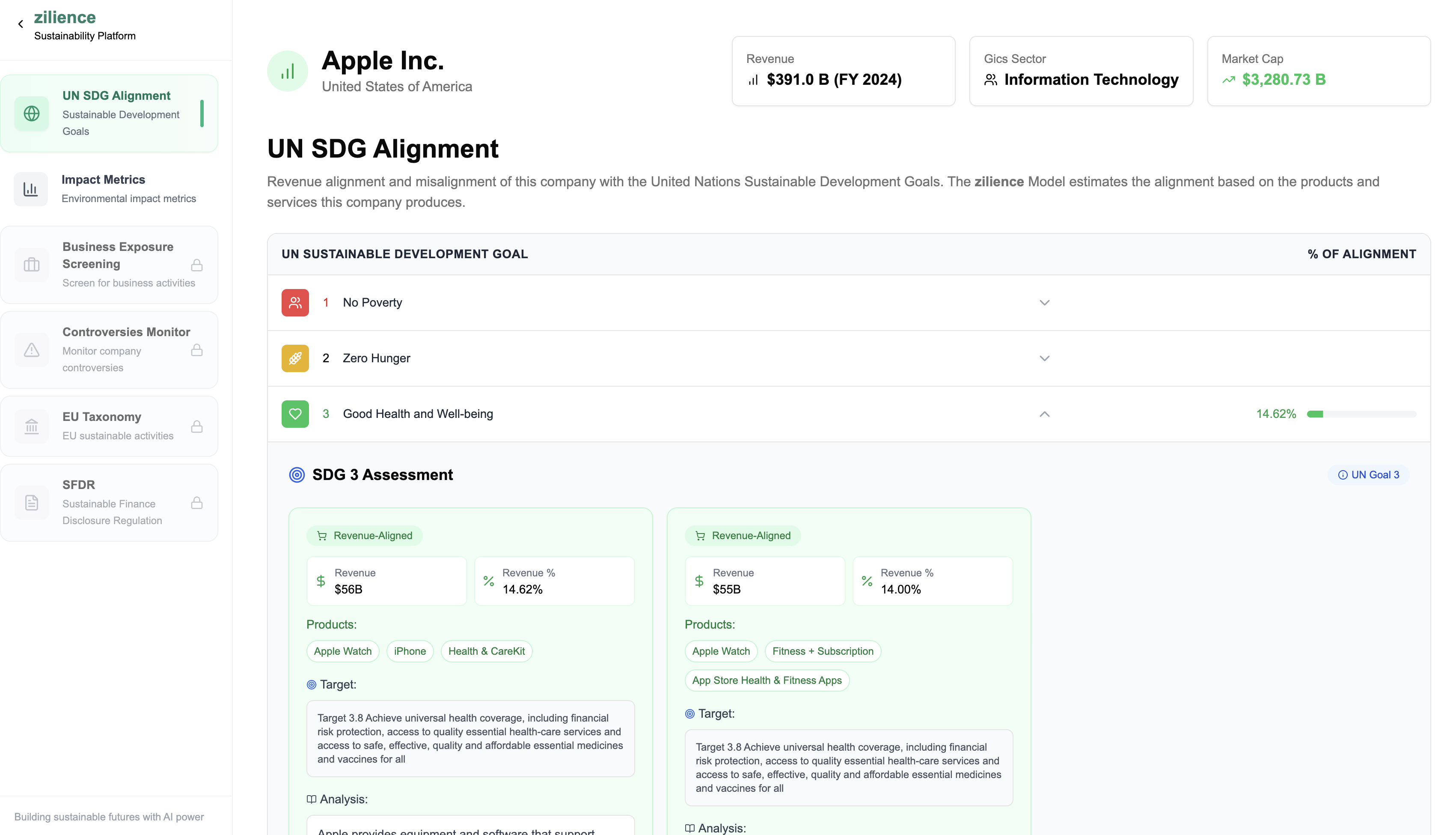
Task: Click the back arrow beside zilience logo
Action: click(21, 24)
